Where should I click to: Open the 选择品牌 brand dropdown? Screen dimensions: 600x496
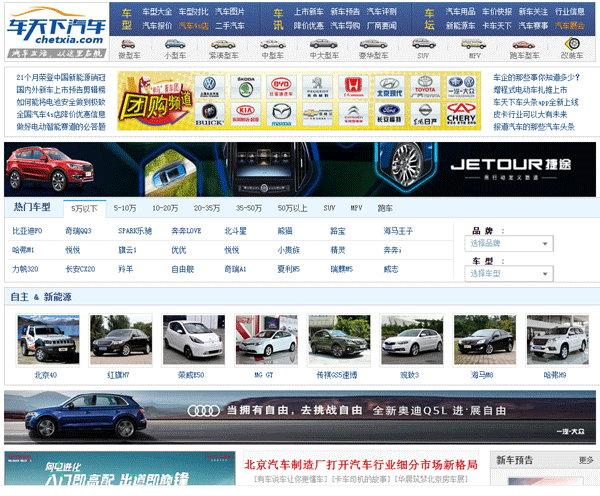(509, 243)
